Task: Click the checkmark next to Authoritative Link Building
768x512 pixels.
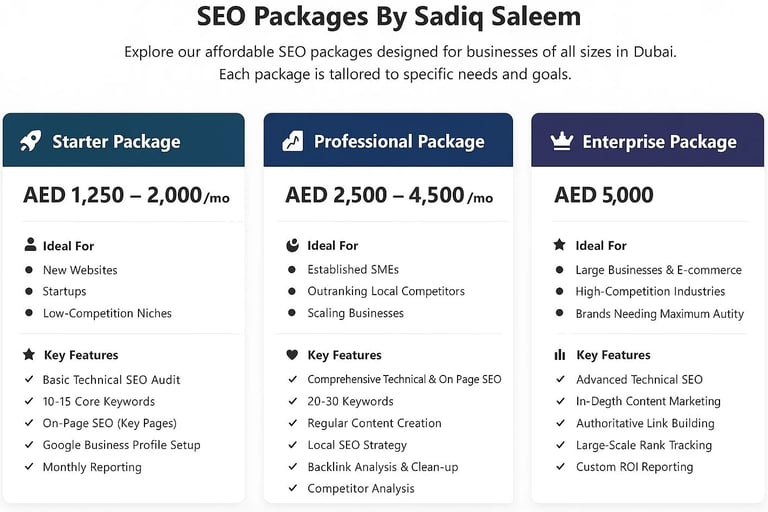Action: (559, 423)
